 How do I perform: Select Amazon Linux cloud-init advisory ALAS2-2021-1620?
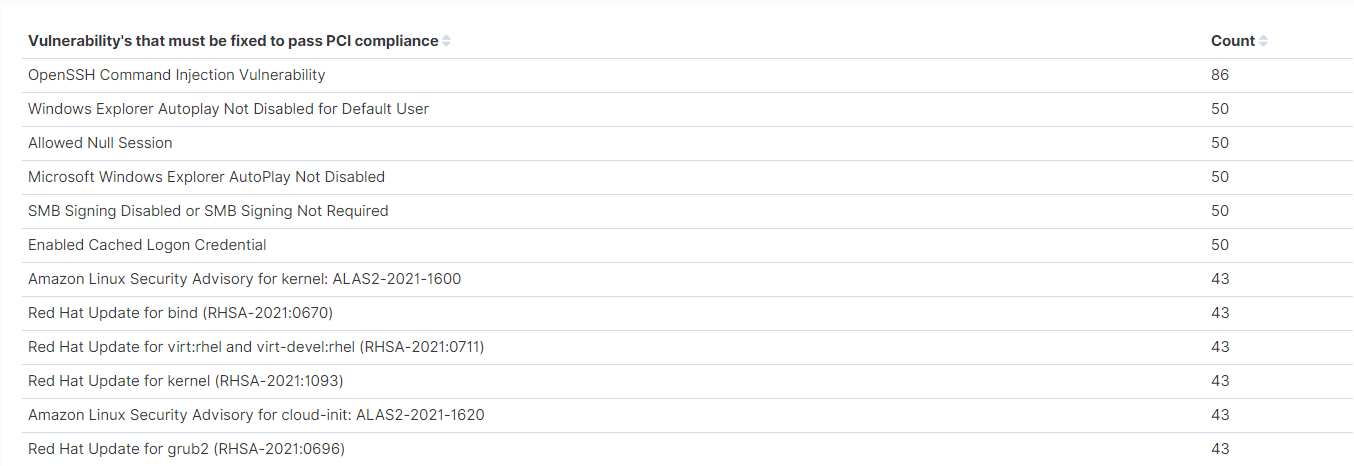pos(256,415)
